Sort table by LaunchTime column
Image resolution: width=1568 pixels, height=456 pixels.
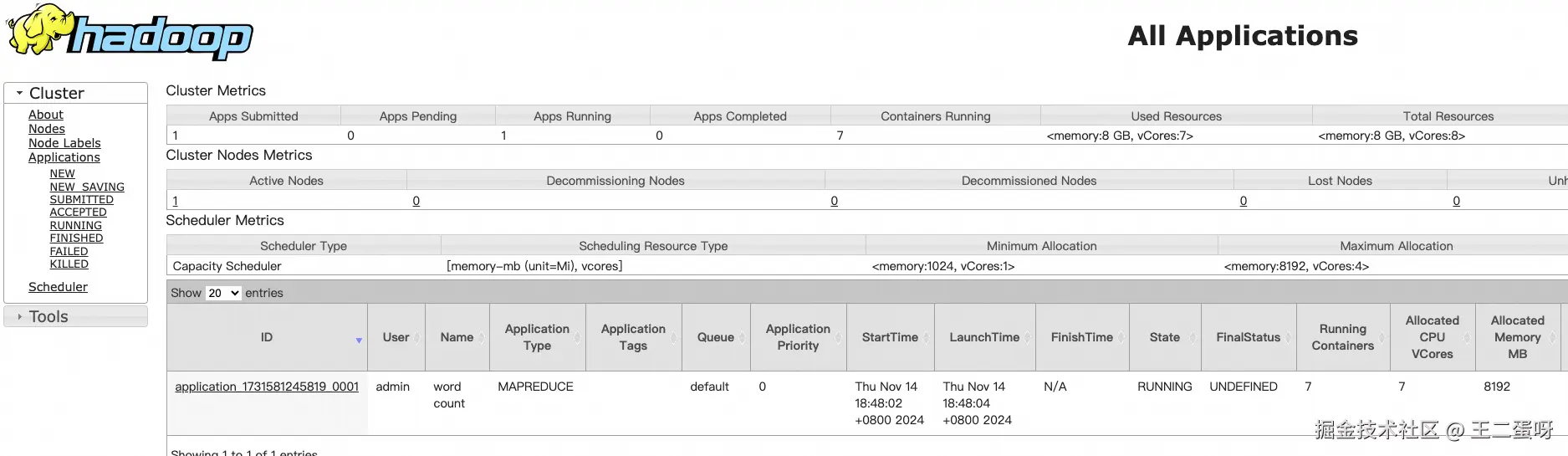click(984, 337)
